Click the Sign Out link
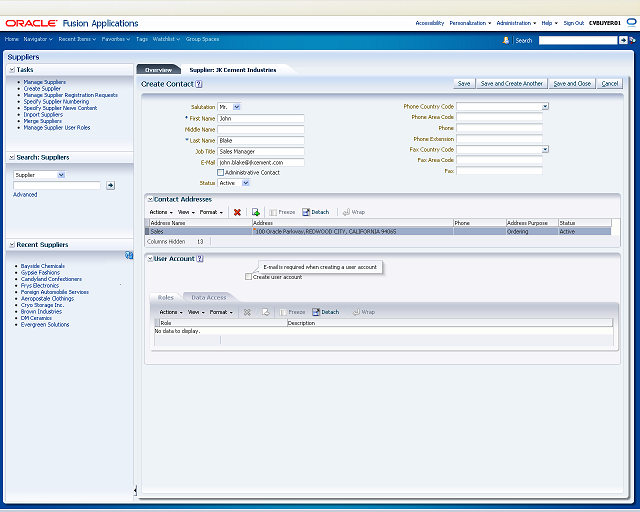 574,23
